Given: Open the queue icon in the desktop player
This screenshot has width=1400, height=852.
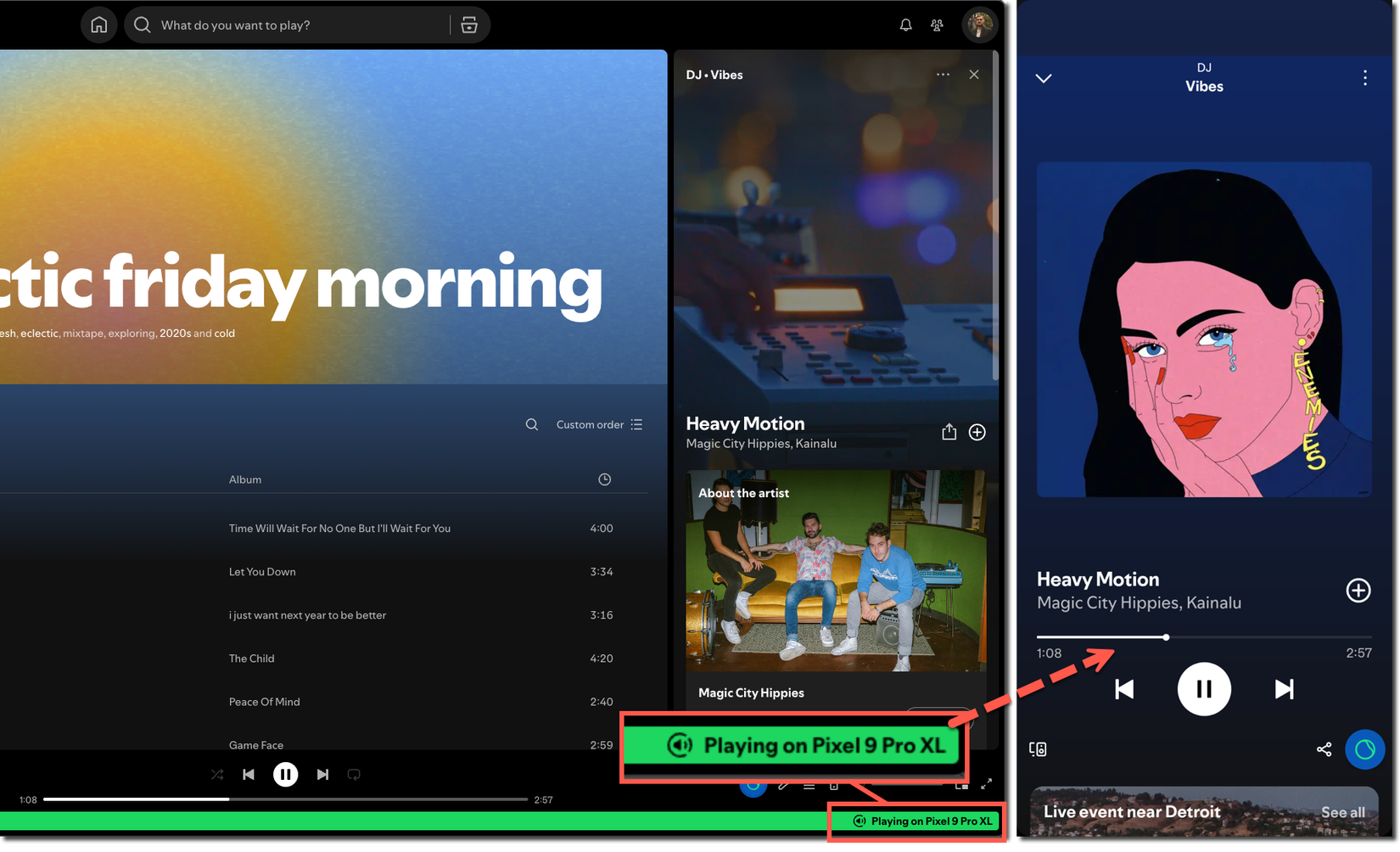Looking at the screenshot, I should (x=809, y=786).
